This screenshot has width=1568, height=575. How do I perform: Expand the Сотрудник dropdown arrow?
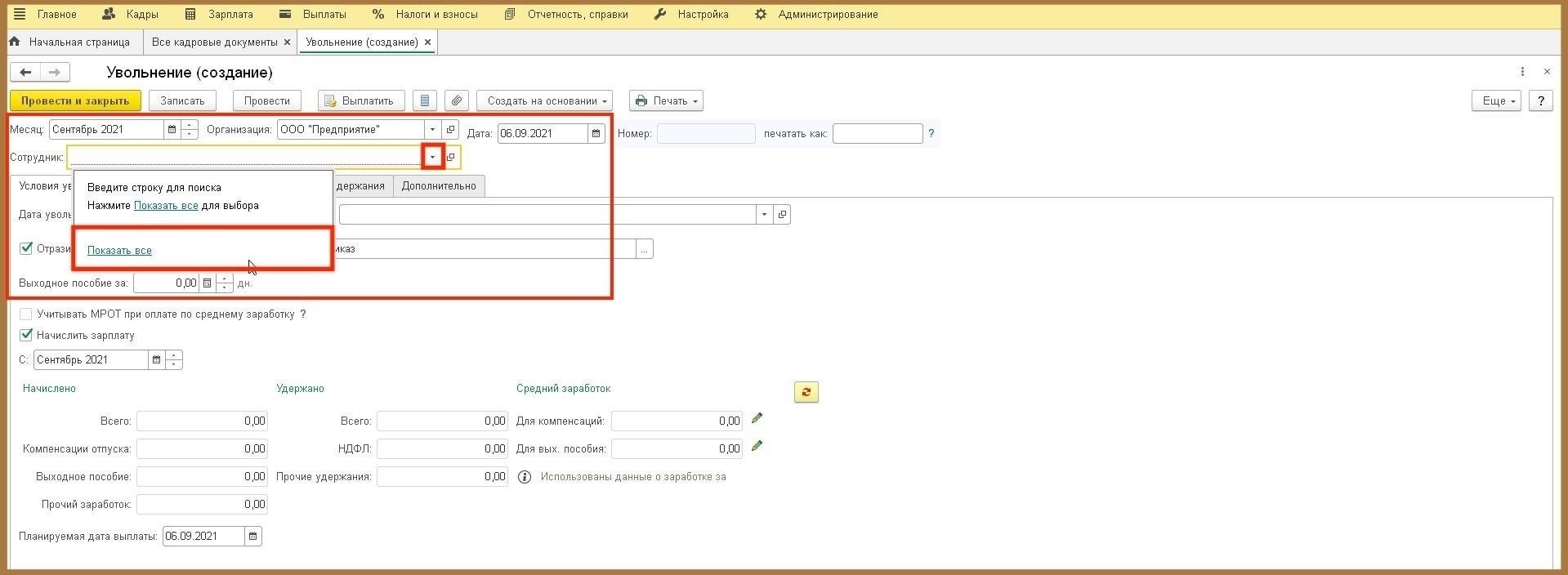pos(432,157)
